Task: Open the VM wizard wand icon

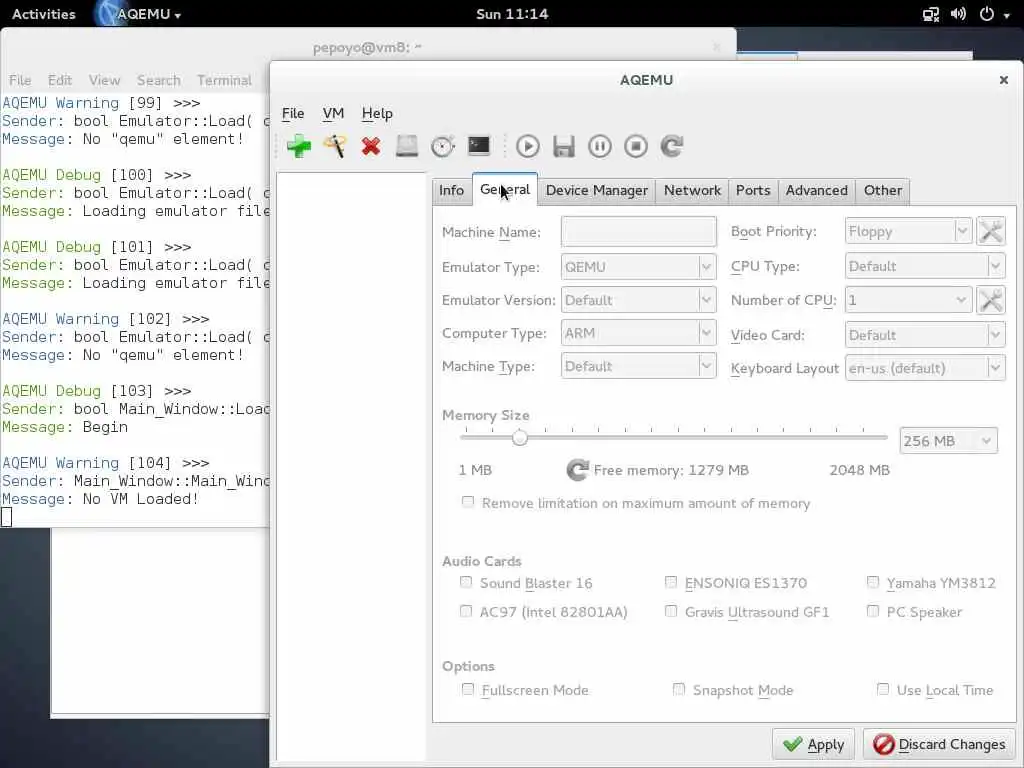Action: 334,146
